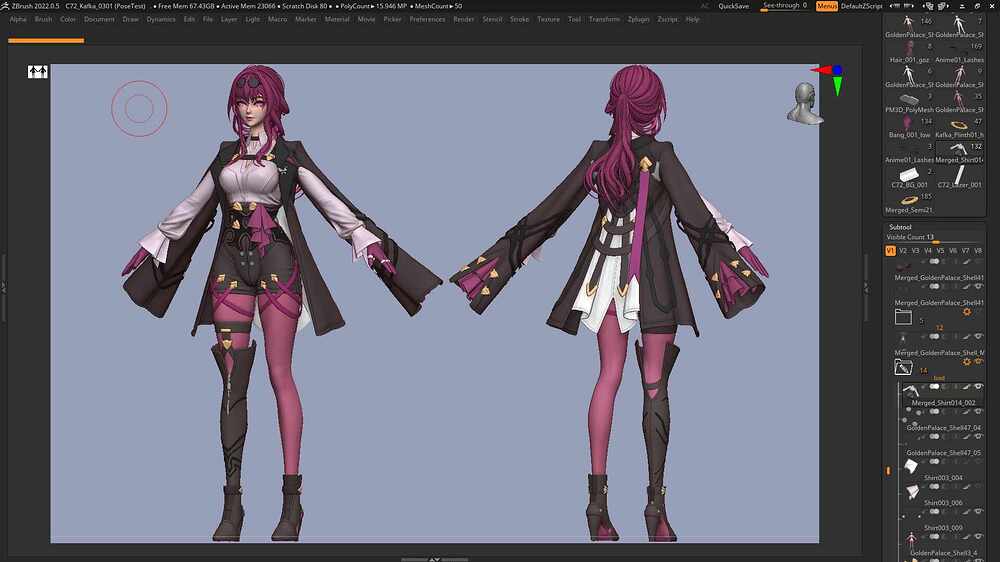
Task: Adjust the Visible Count slider
Action: (x=934, y=237)
